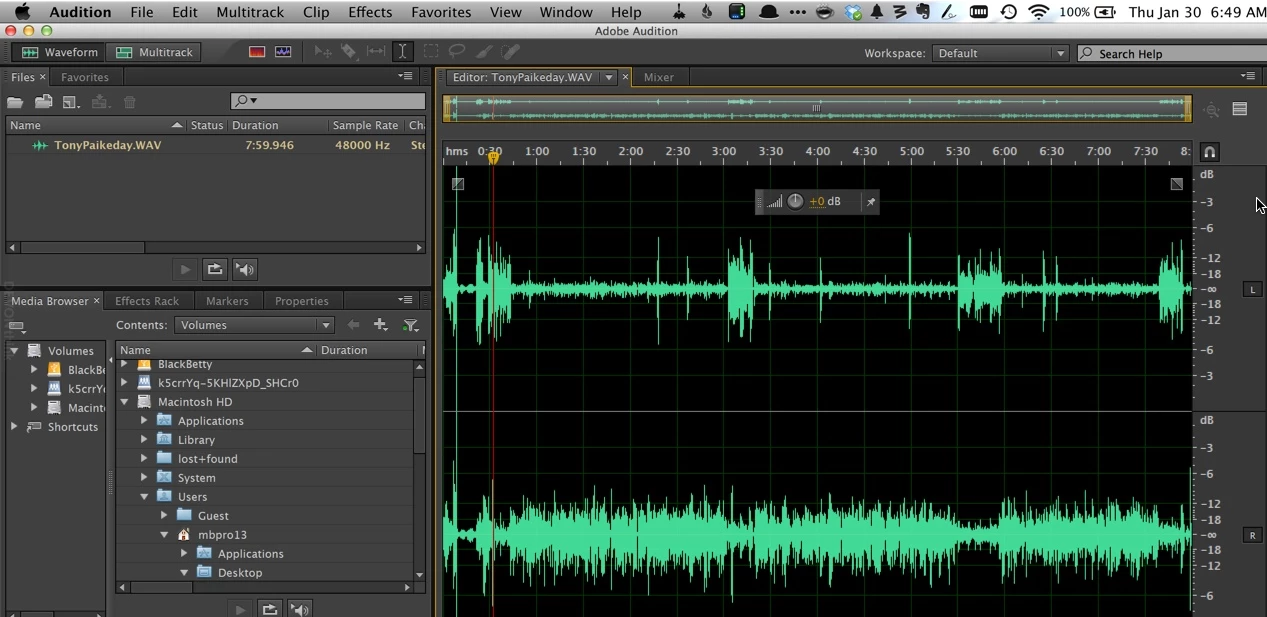Screen dimensions: 1267x617
Task: Select the Lasso Selection tool
Action: tap(457, 52)
